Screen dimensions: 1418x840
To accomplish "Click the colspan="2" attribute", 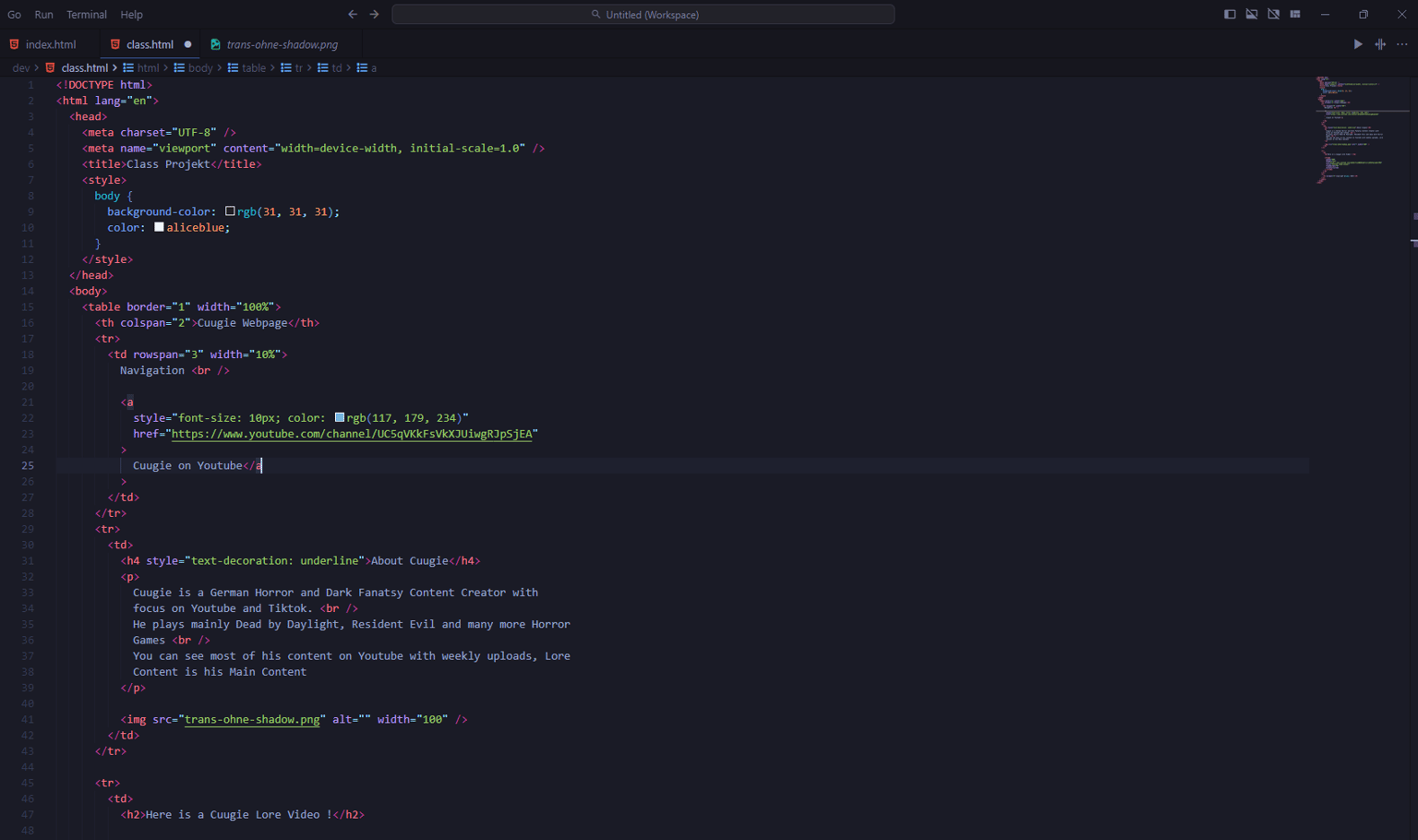I will tap(155, 323).
